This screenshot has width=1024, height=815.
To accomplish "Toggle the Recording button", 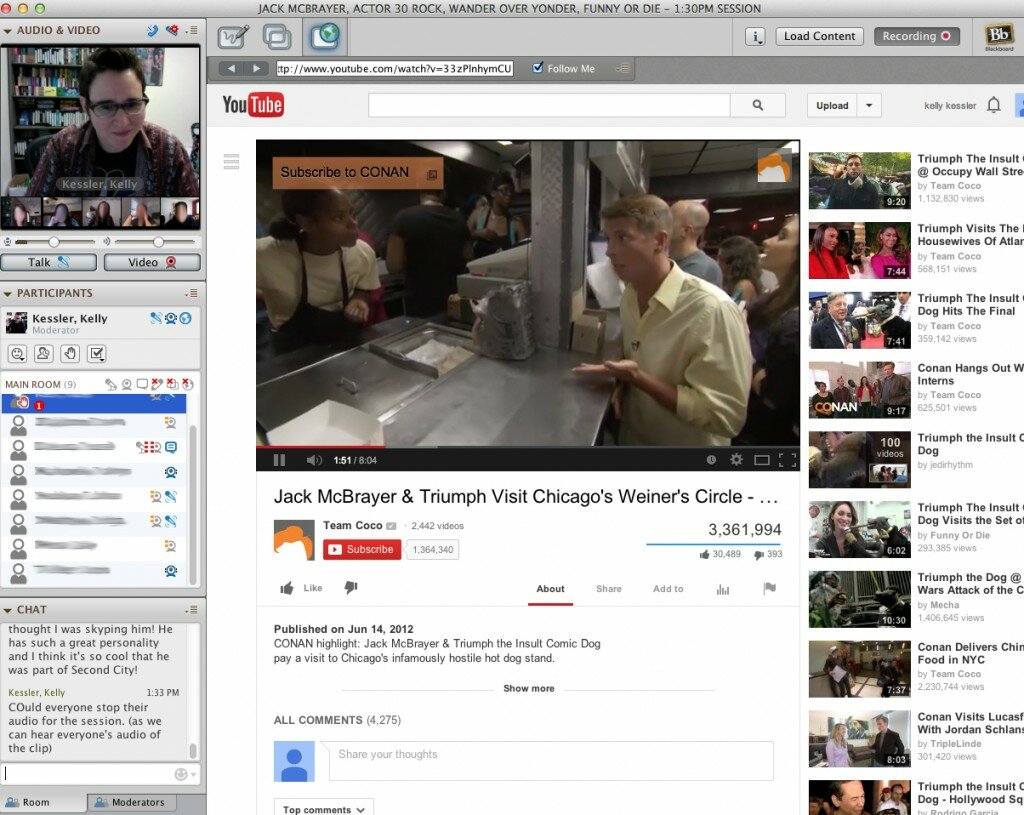I will (916, 37).
